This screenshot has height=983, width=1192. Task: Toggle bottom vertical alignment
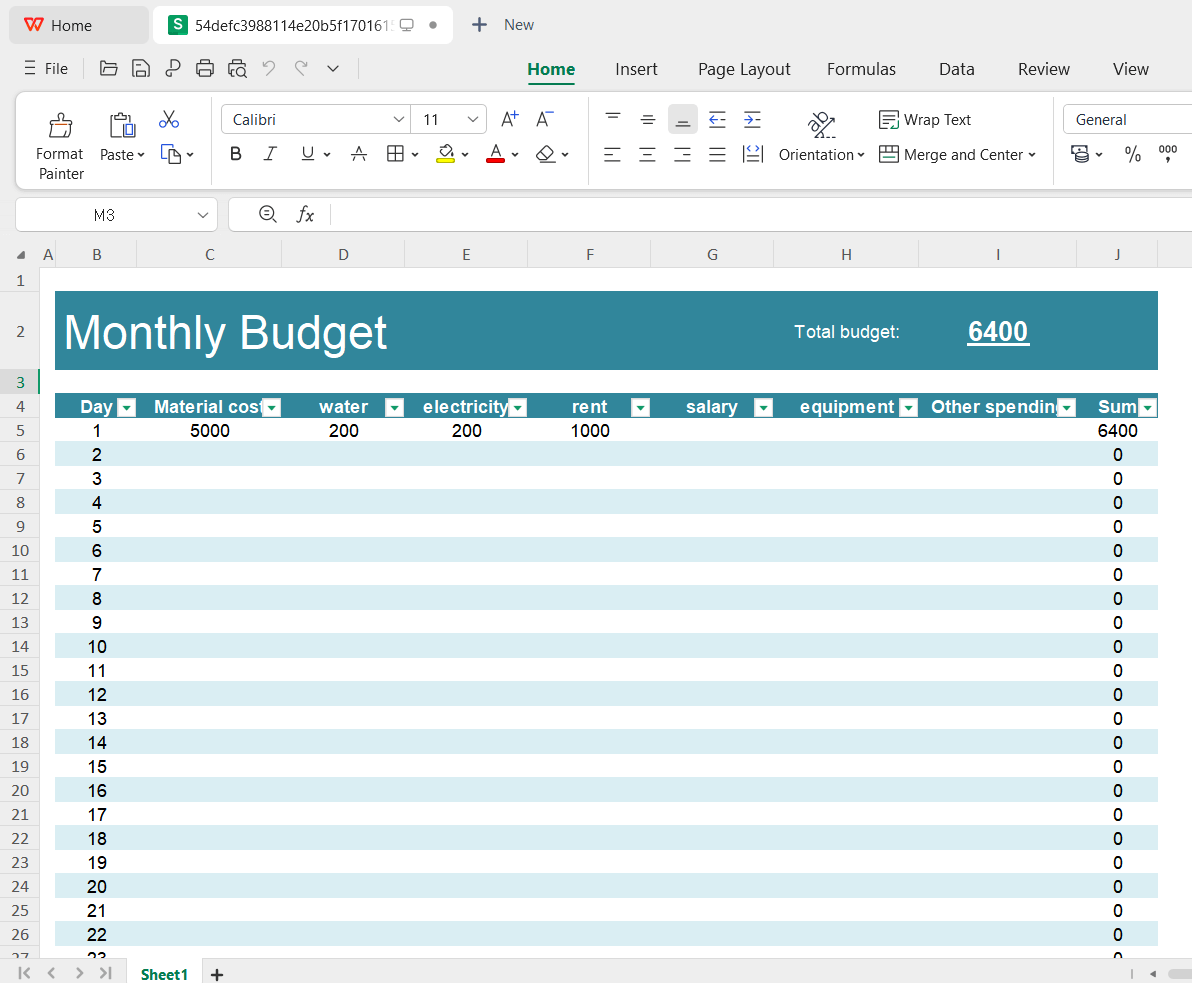click(x=683, y=119)
